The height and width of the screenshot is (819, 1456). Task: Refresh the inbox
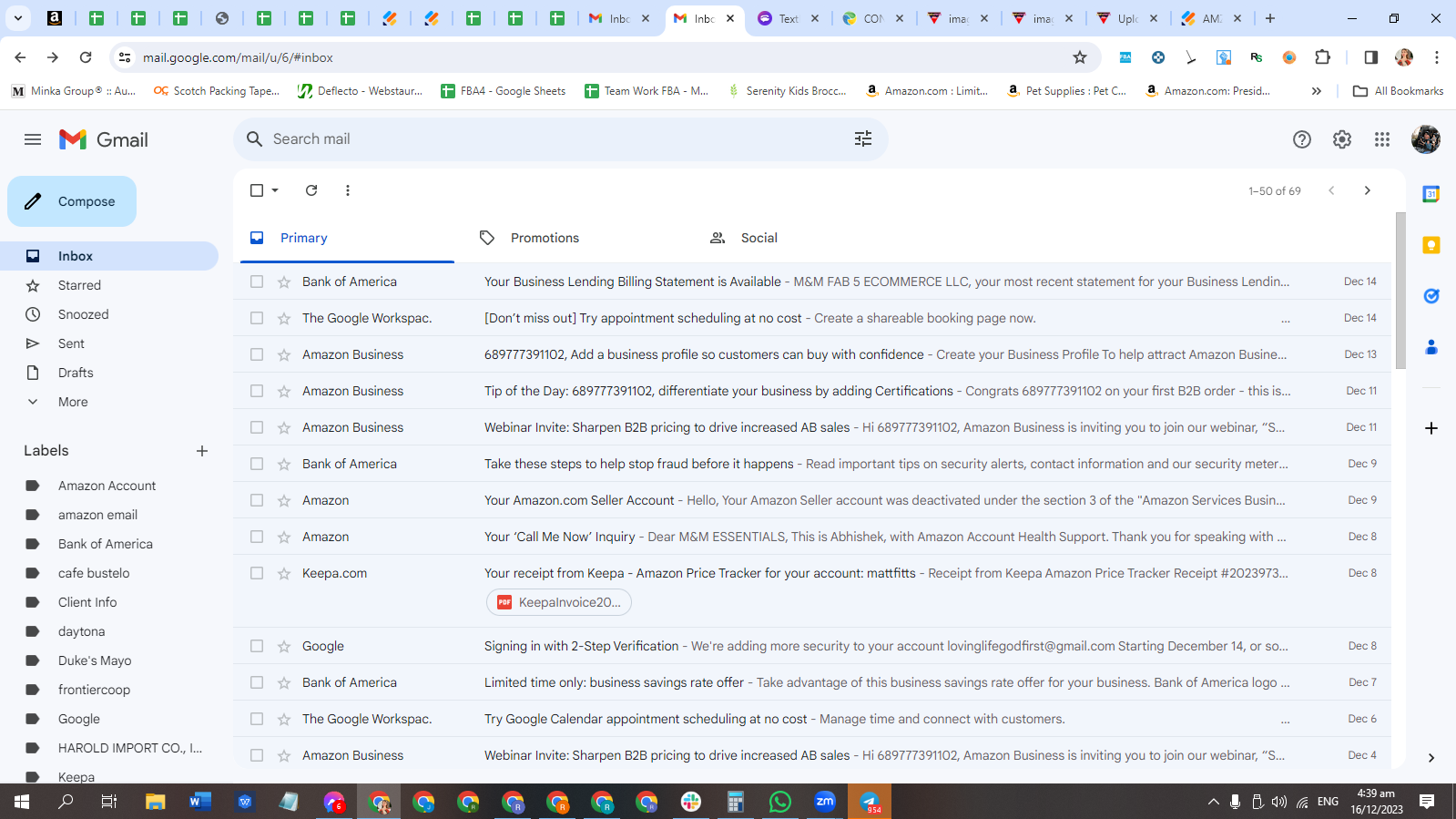[311, 190]
